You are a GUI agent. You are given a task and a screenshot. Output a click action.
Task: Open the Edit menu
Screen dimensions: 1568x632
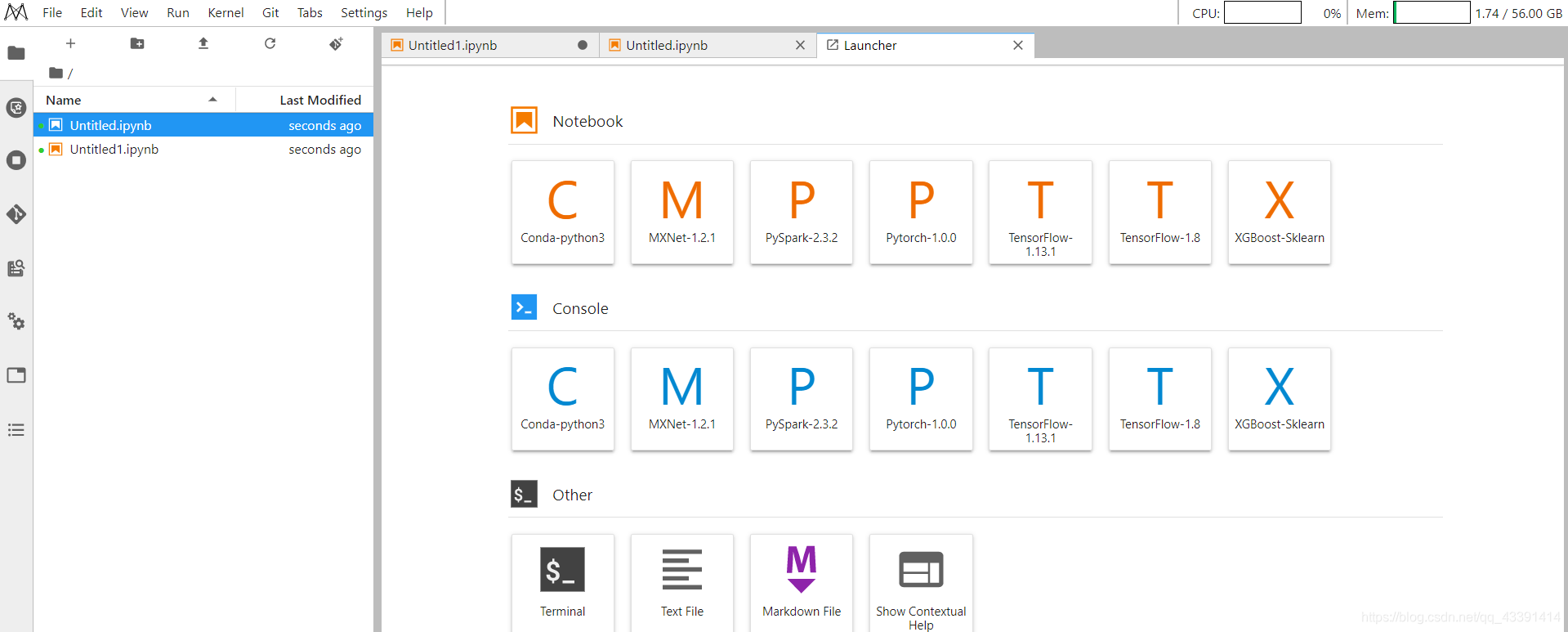(x=92, y=12)
